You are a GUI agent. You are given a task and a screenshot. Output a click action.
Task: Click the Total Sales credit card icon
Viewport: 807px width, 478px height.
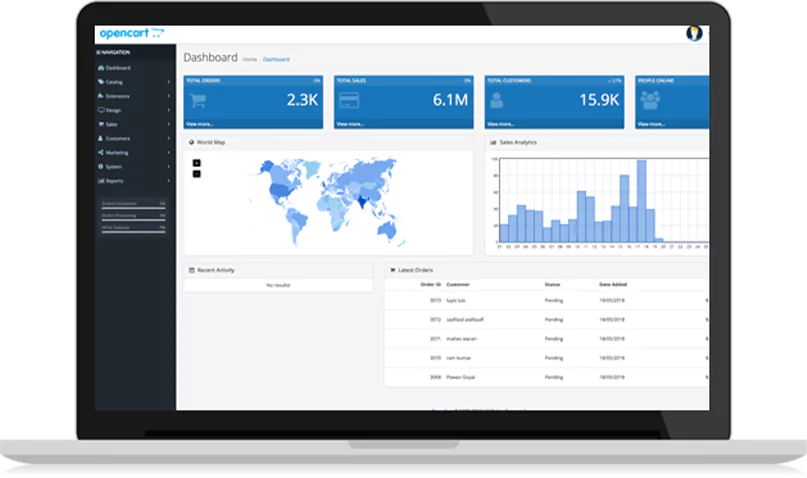pyautogui.click(x=350, y=100)
